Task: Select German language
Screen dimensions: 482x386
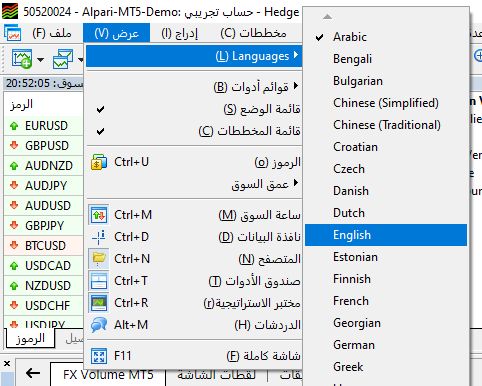Action: 386,345
